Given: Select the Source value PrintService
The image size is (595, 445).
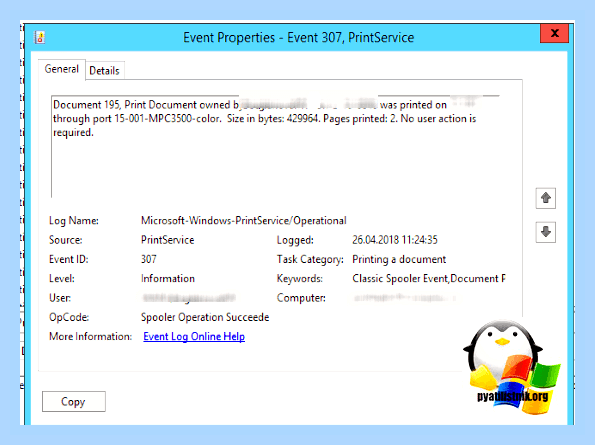Looking at the screenshot, I should tap(167, 240).
